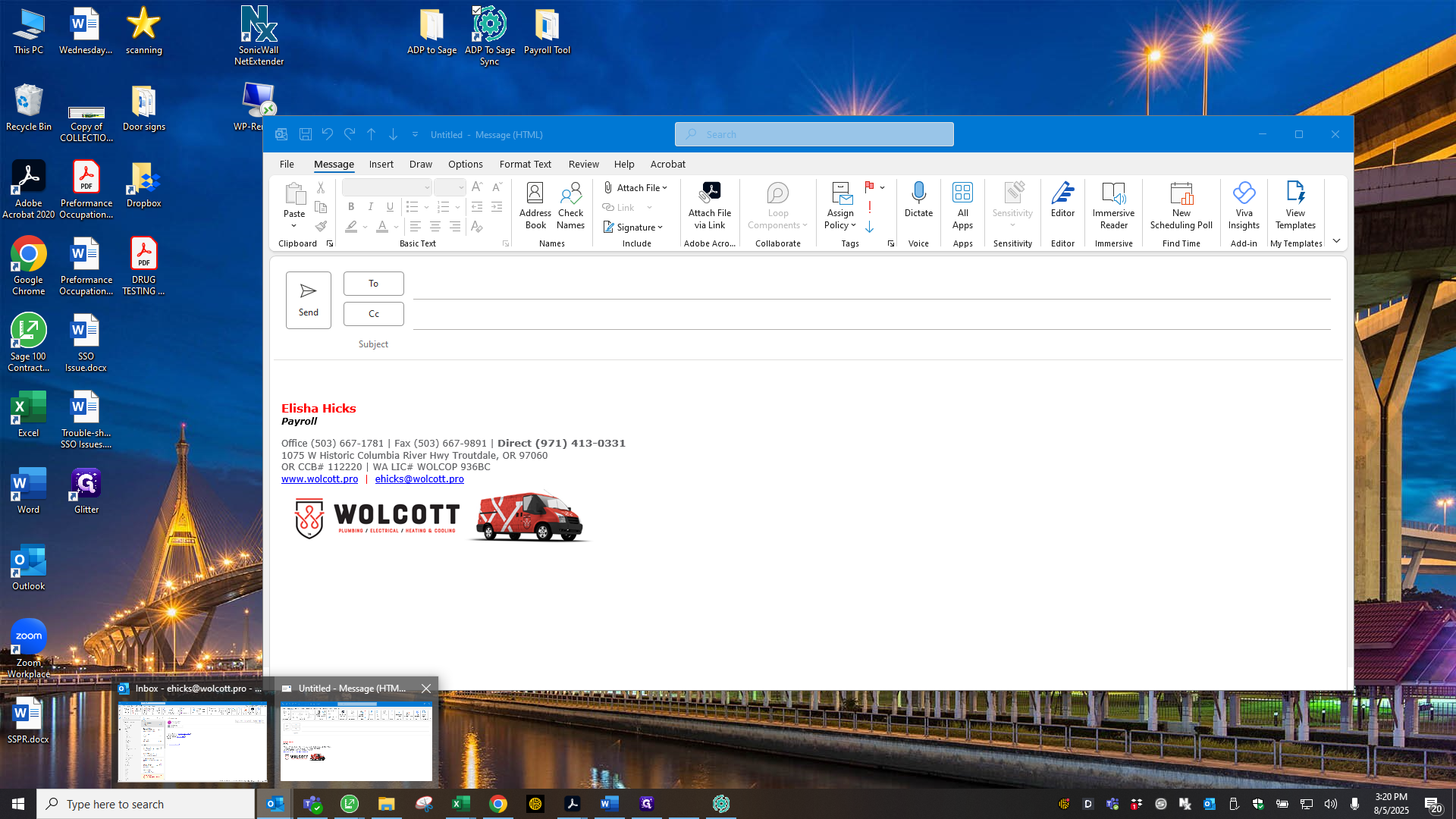Open the Cc recipients picker
1456x819 pixels.
[373, 314]
